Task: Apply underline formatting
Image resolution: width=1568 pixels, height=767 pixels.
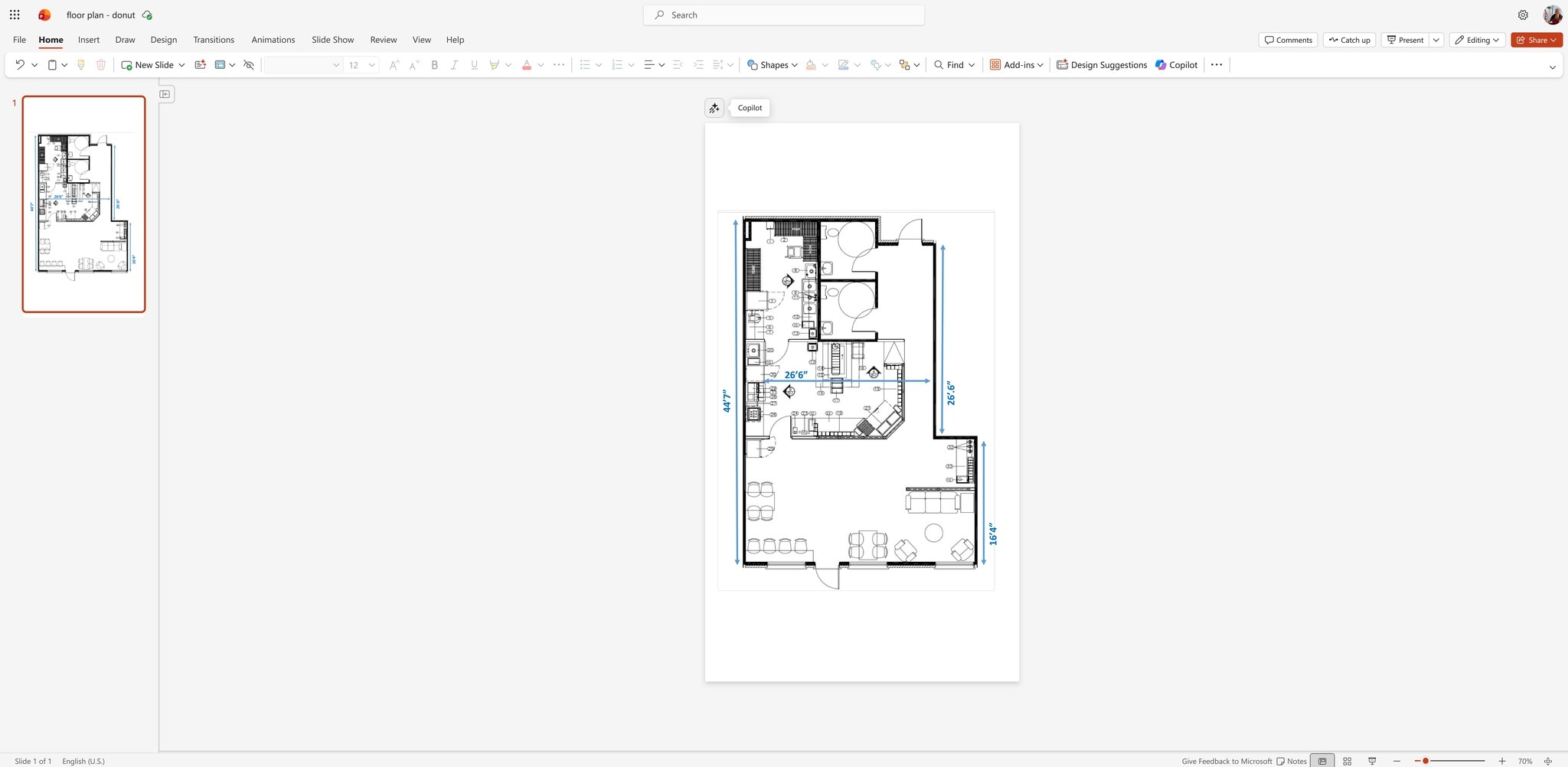Action: [474, 64]
